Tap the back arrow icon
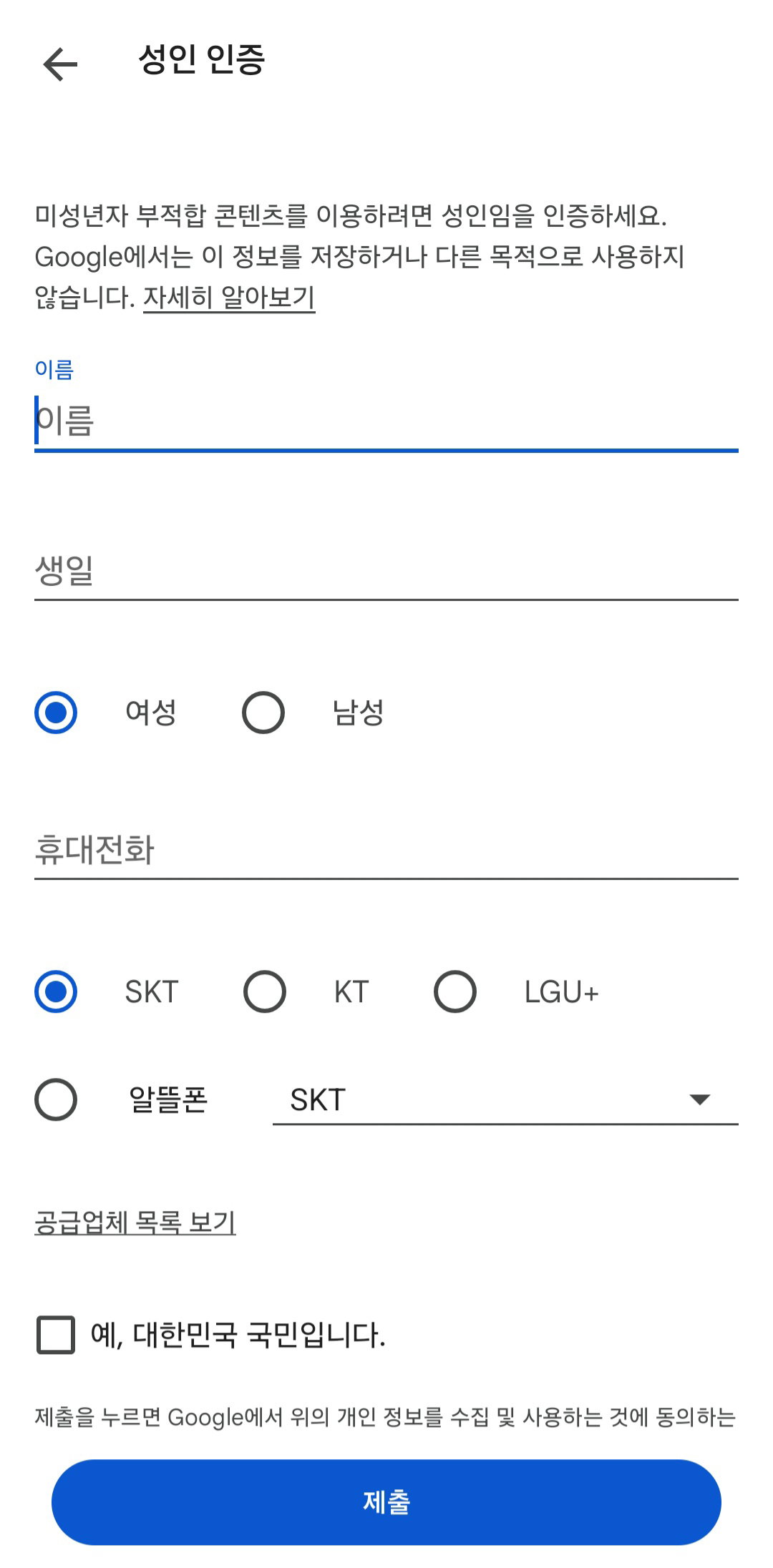The width and height of the screenshot is (773, 1568). (x=60, y=64)
